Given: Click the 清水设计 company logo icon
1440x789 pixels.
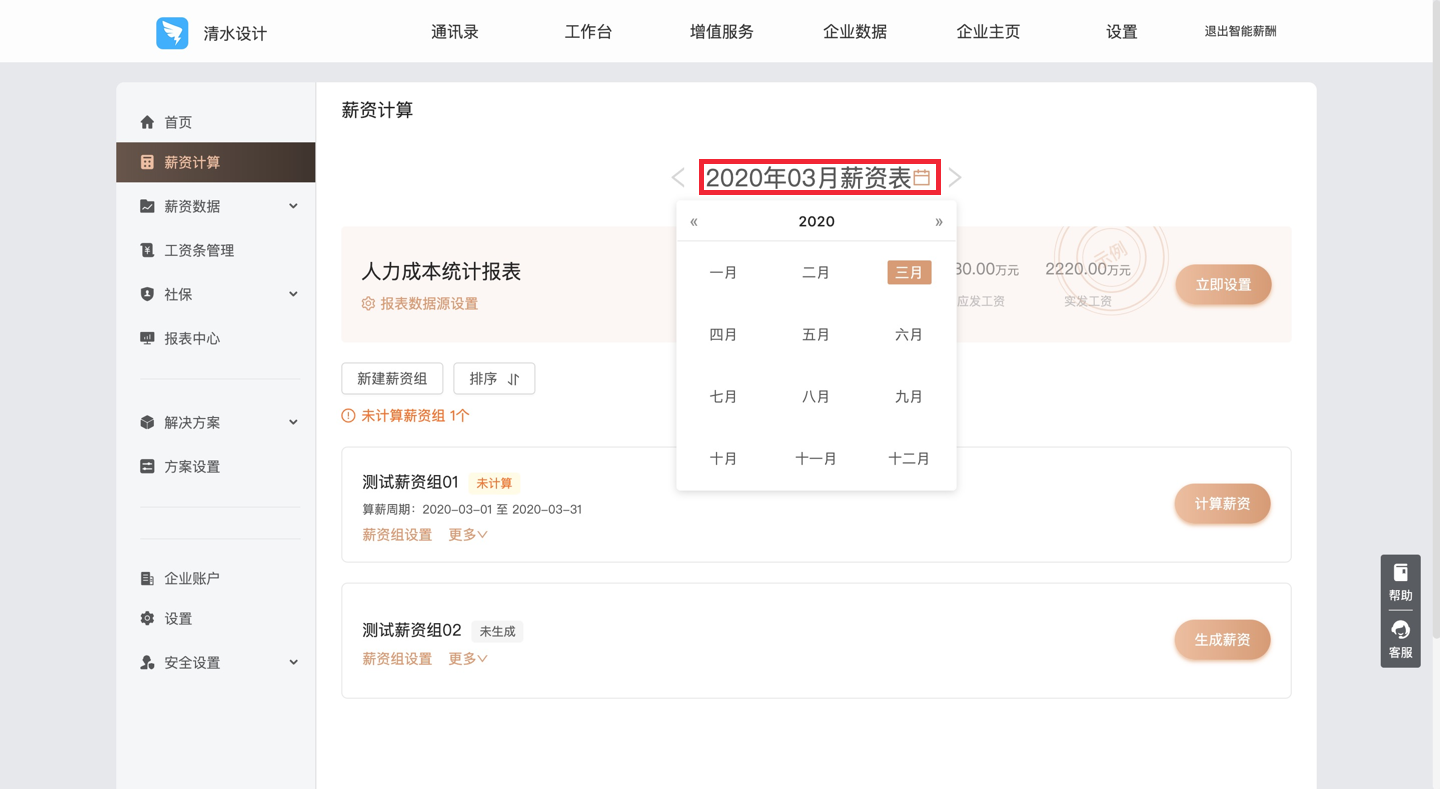Looking at the screenshot, I should (172, 33).
